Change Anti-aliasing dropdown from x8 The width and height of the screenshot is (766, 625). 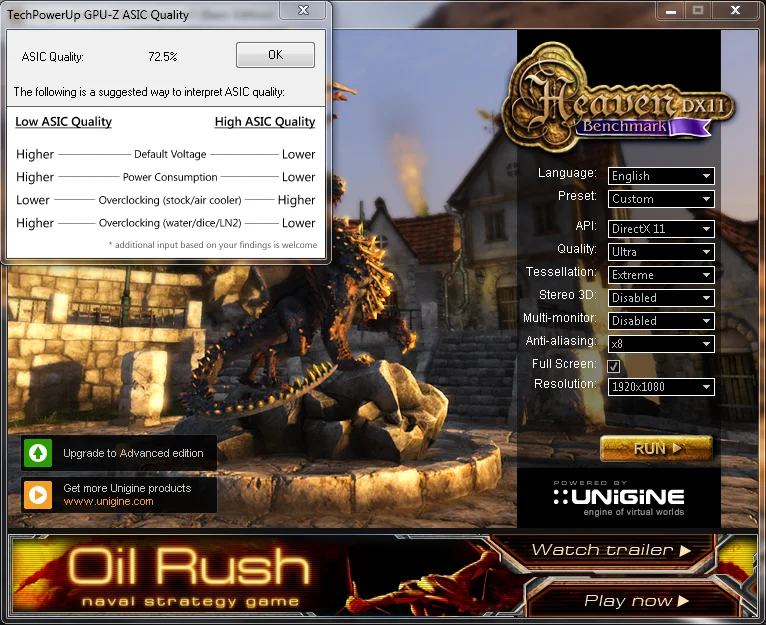tap(661, 344)
